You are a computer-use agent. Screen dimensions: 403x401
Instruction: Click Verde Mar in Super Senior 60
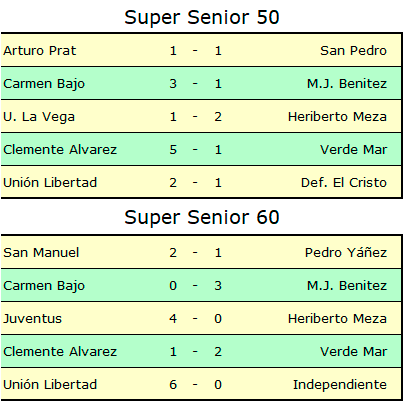(353, 352)
